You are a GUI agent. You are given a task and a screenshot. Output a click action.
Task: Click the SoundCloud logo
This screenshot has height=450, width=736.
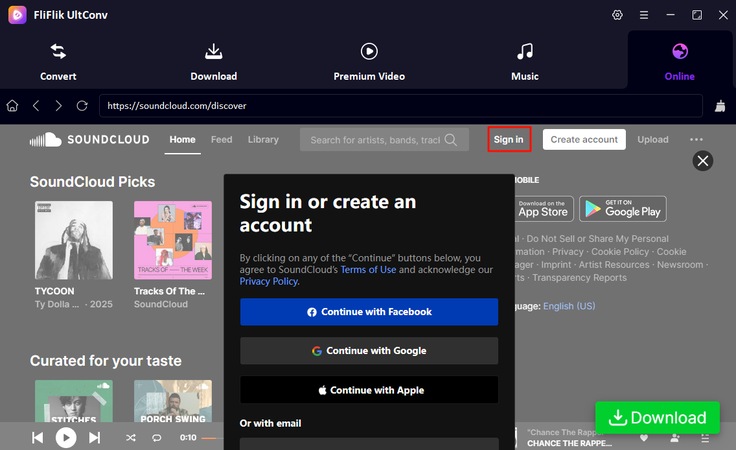pos(89,139)
